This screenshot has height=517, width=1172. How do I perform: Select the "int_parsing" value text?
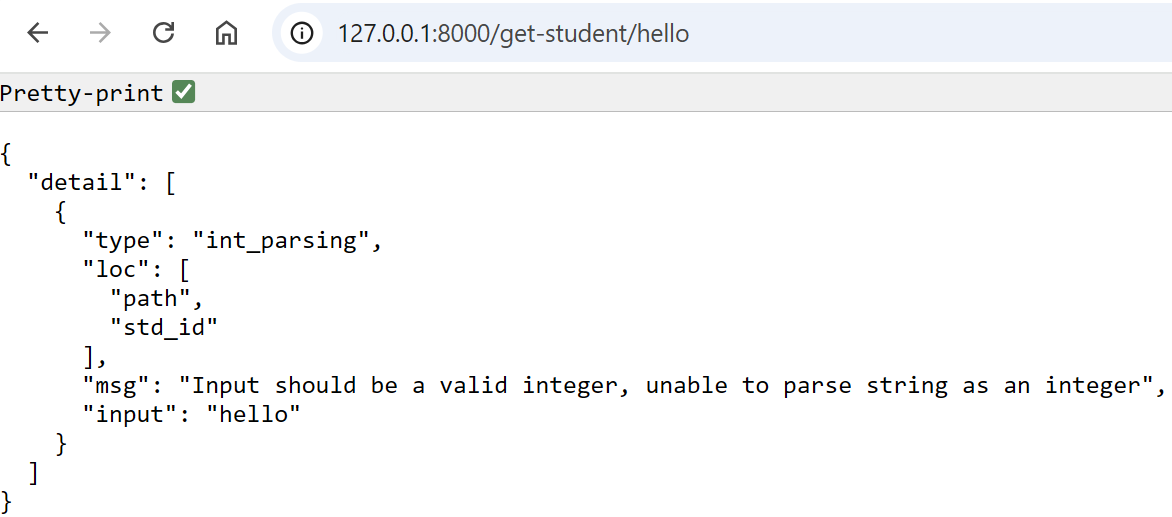(287, 241)
